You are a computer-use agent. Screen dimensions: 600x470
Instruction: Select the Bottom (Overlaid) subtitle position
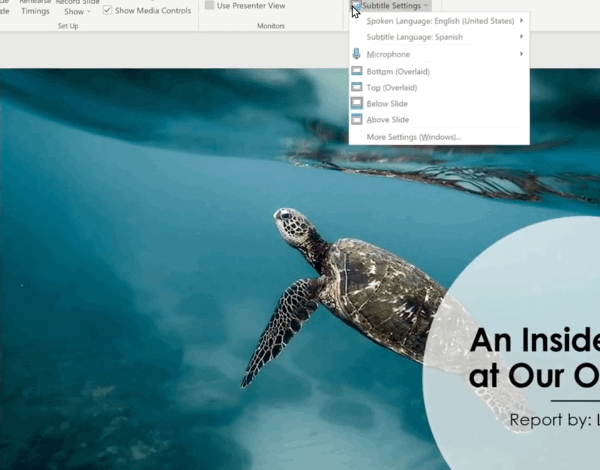point(439,72)
